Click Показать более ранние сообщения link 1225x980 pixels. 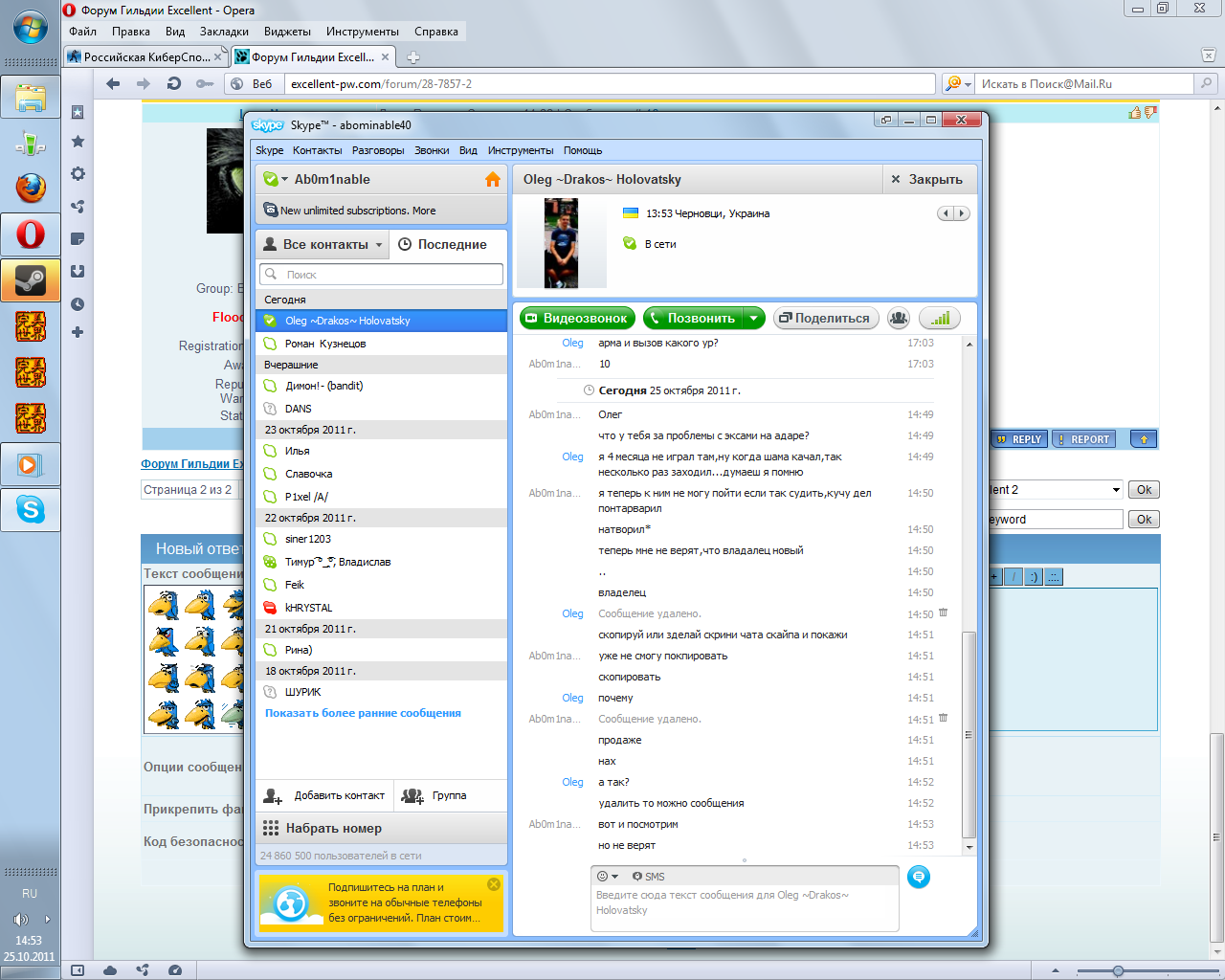pos(363,714)
